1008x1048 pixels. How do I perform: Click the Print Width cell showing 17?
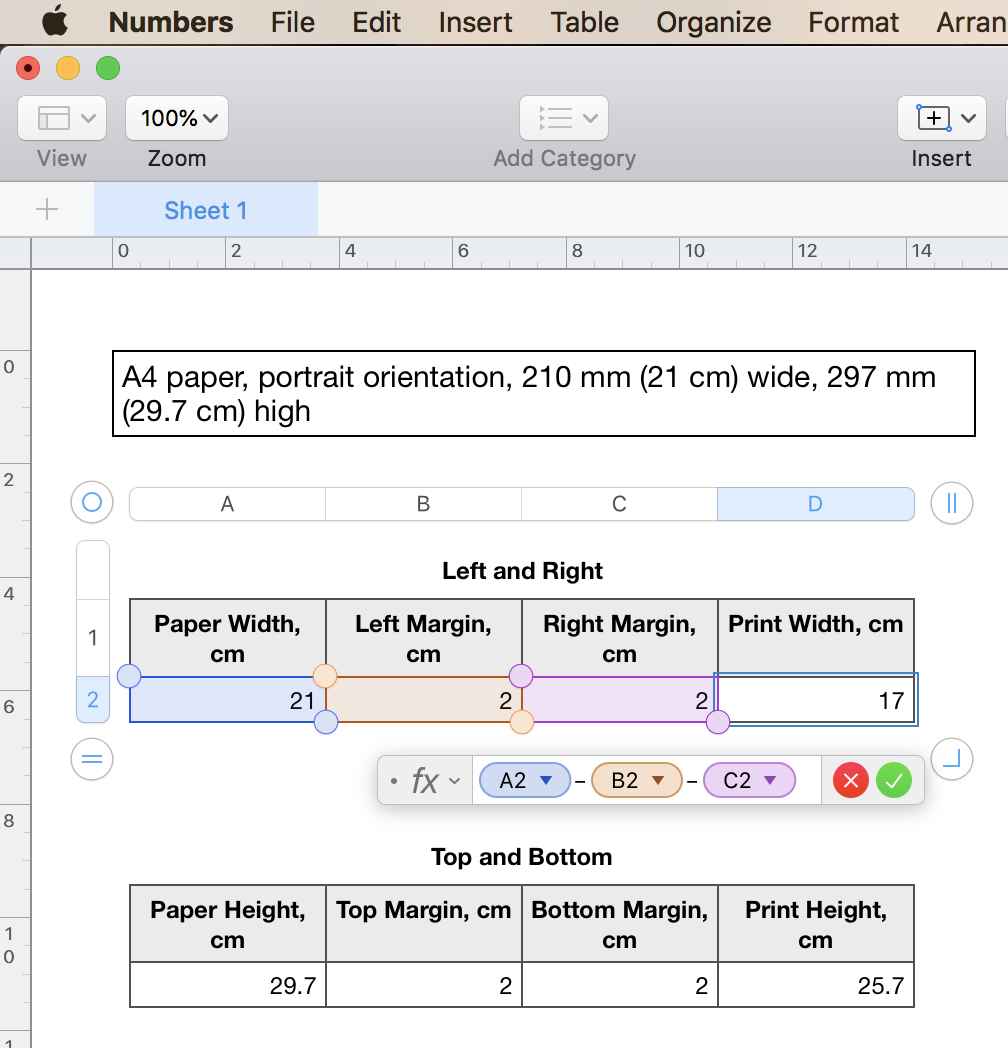[816, 700]
